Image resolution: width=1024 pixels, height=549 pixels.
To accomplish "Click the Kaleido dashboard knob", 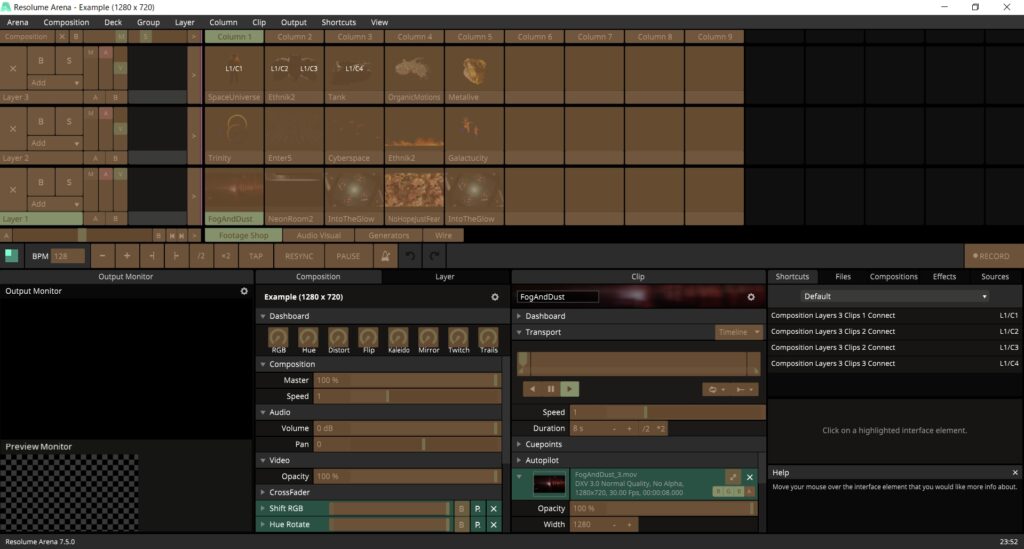I will pos(398,337).
